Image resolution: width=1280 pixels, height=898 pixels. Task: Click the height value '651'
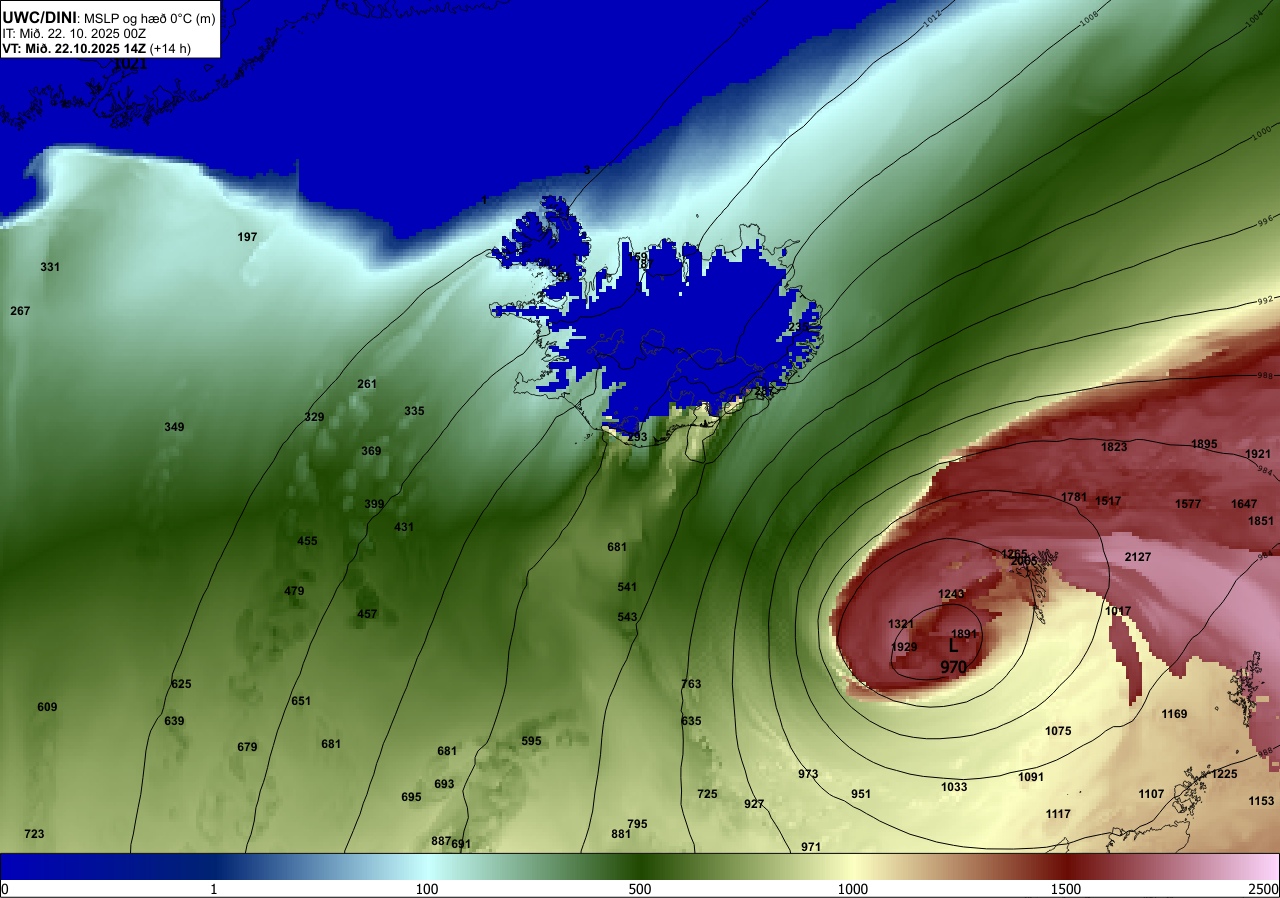point(301,701)
